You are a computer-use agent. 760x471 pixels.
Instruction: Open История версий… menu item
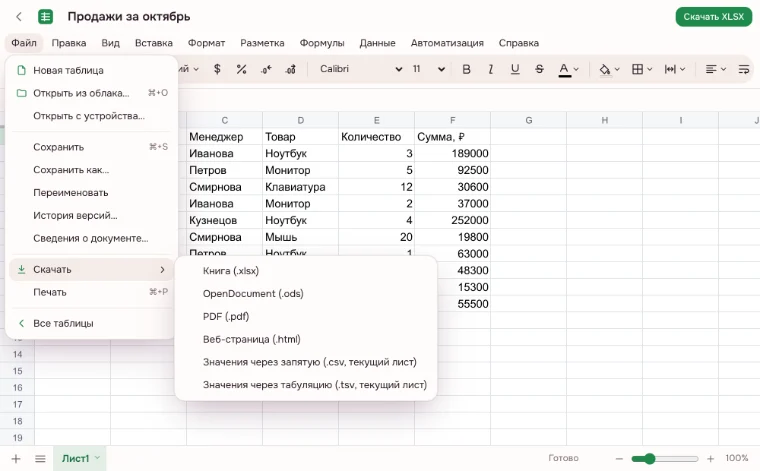click(x=91, y=215)
